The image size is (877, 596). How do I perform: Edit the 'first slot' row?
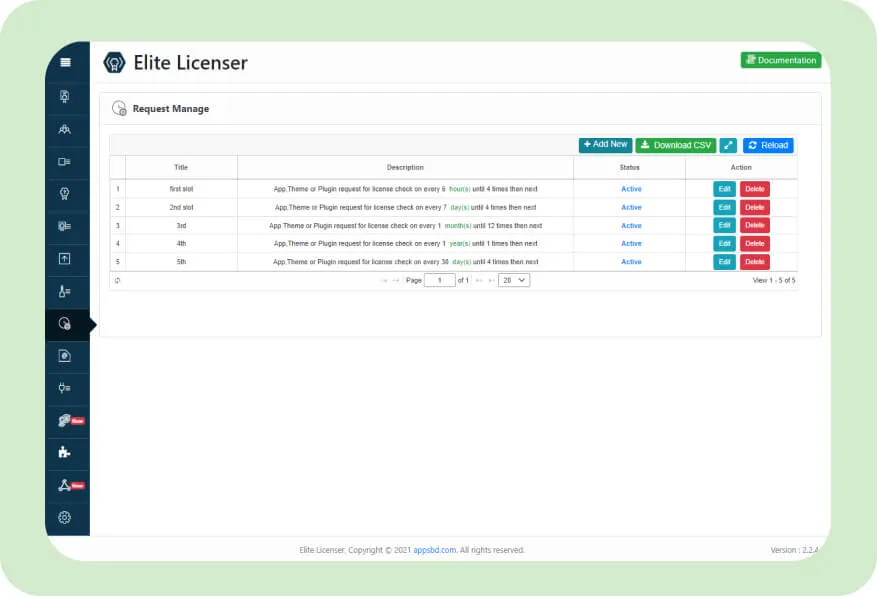click(724, 189)
